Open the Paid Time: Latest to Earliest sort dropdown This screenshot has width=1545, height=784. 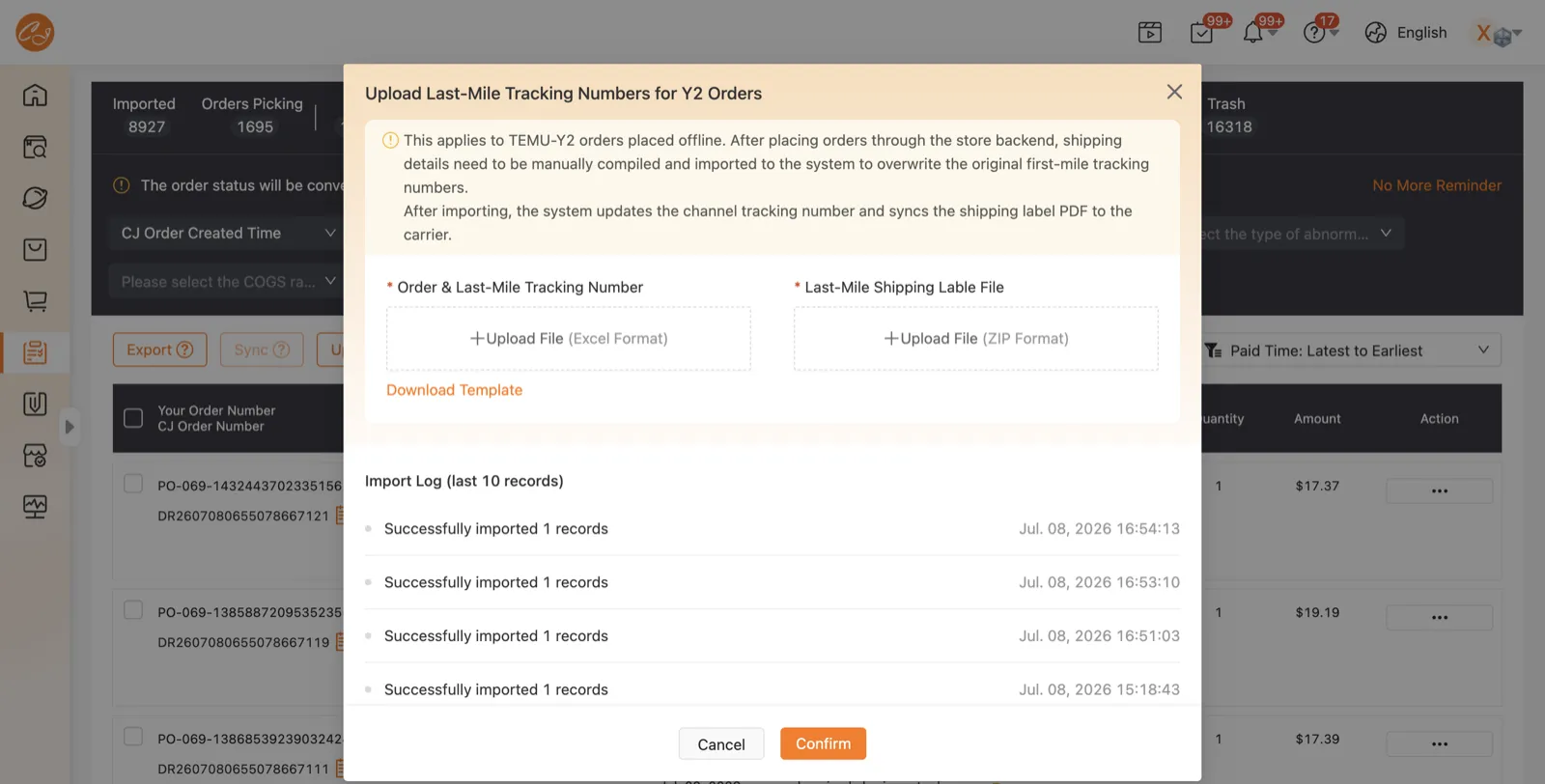click(1351, 350)
